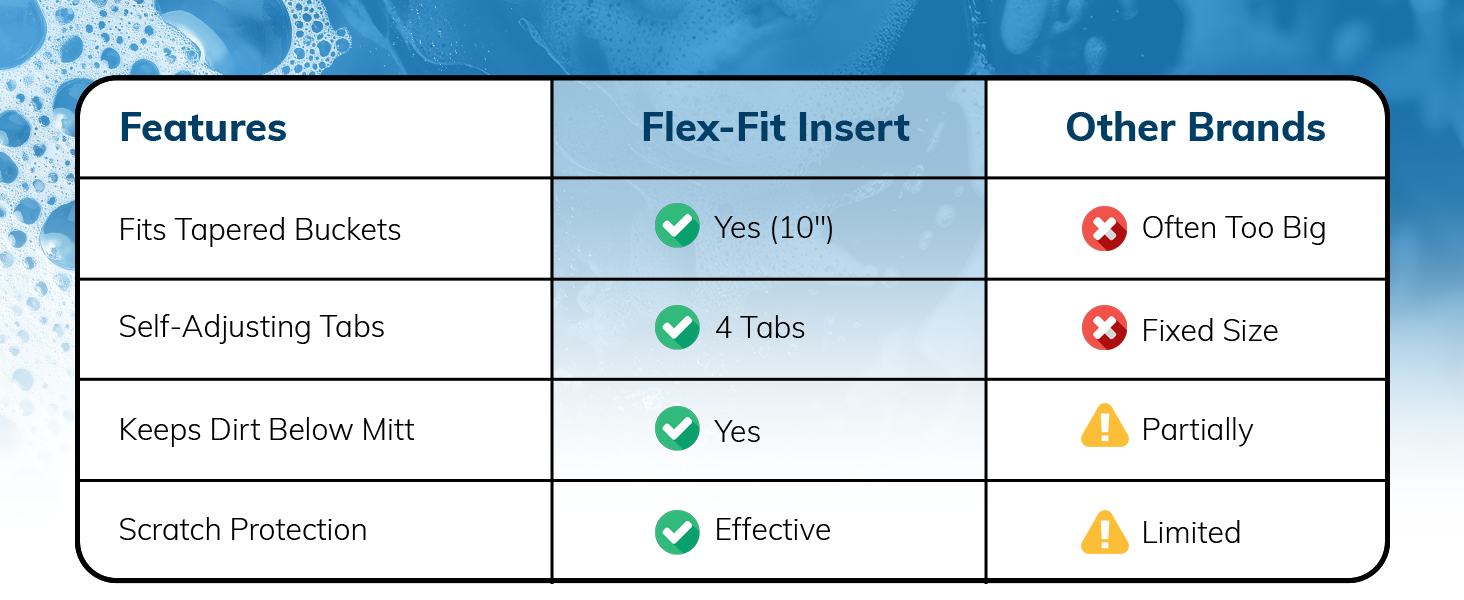Screen dimensions: 1464x600
Task: Click yellow warning icon beside Partially
Action: (1104, 430)
